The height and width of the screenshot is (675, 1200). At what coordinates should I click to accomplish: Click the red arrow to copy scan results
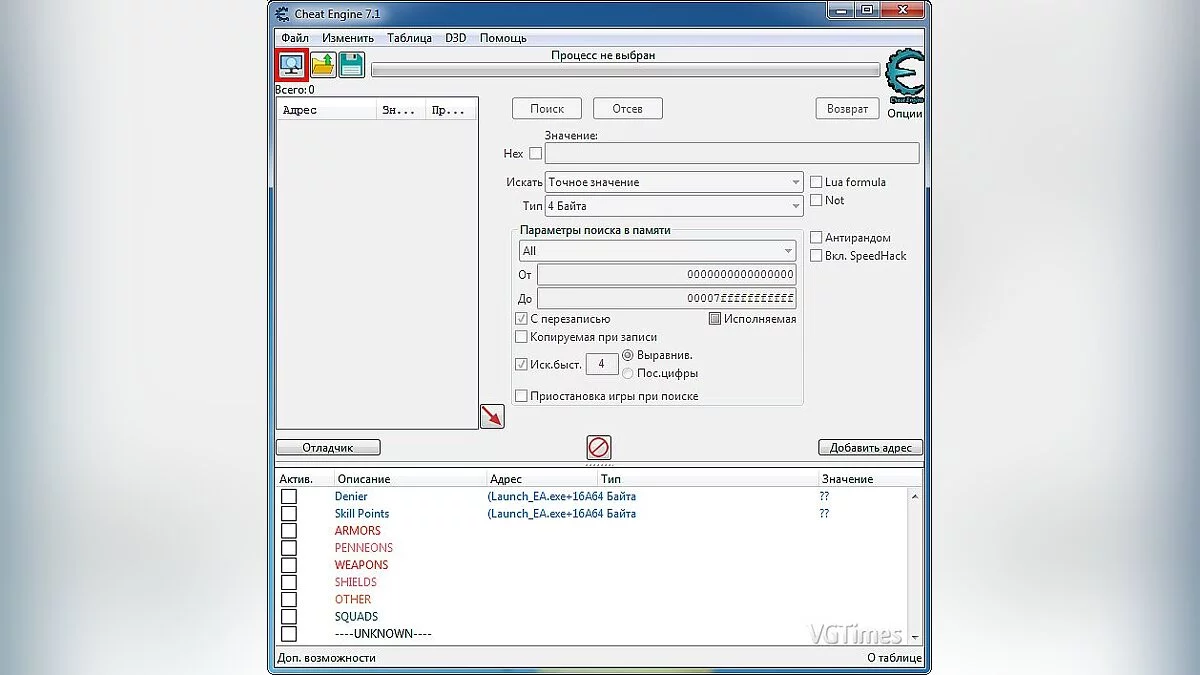click(x=491, y=415)
